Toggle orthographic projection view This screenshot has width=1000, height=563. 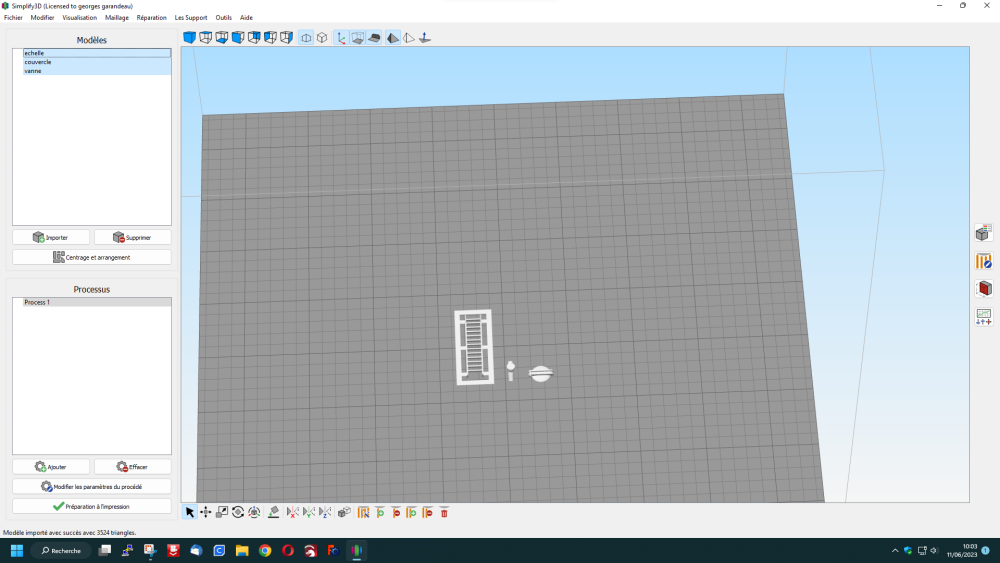[322, 38]
